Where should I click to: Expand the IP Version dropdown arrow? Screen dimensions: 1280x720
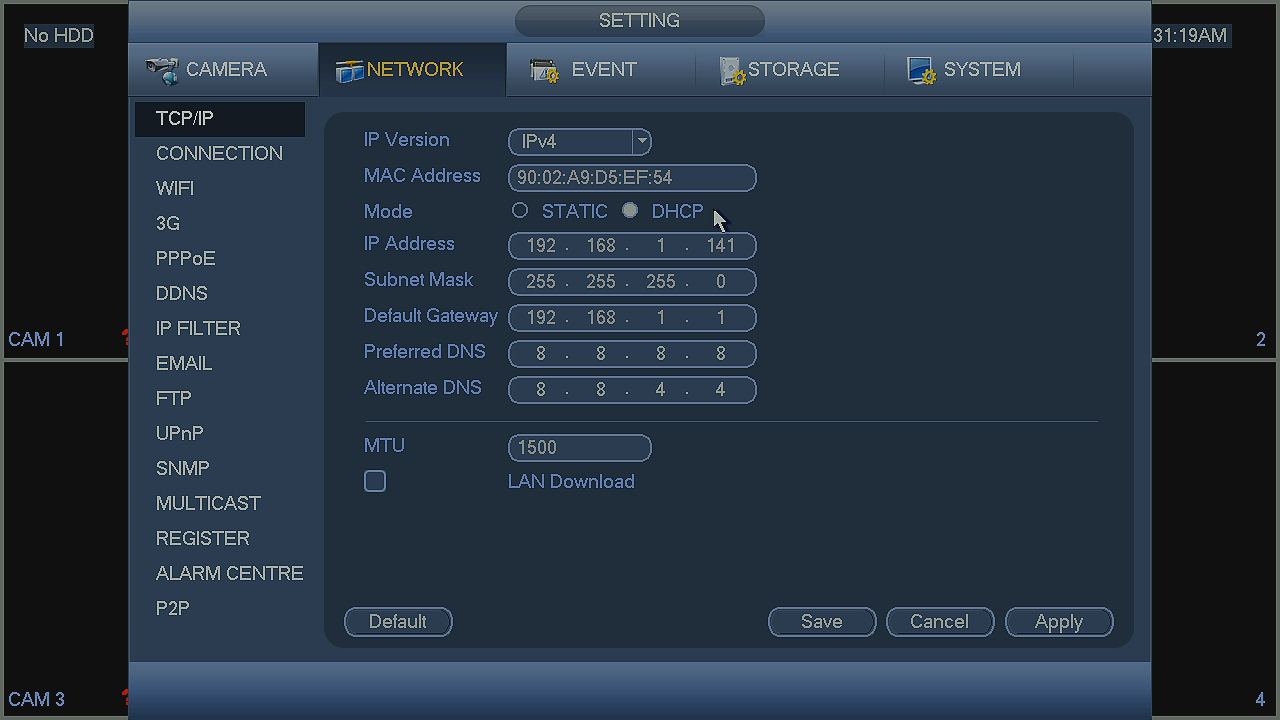click(x=642, y=142)
